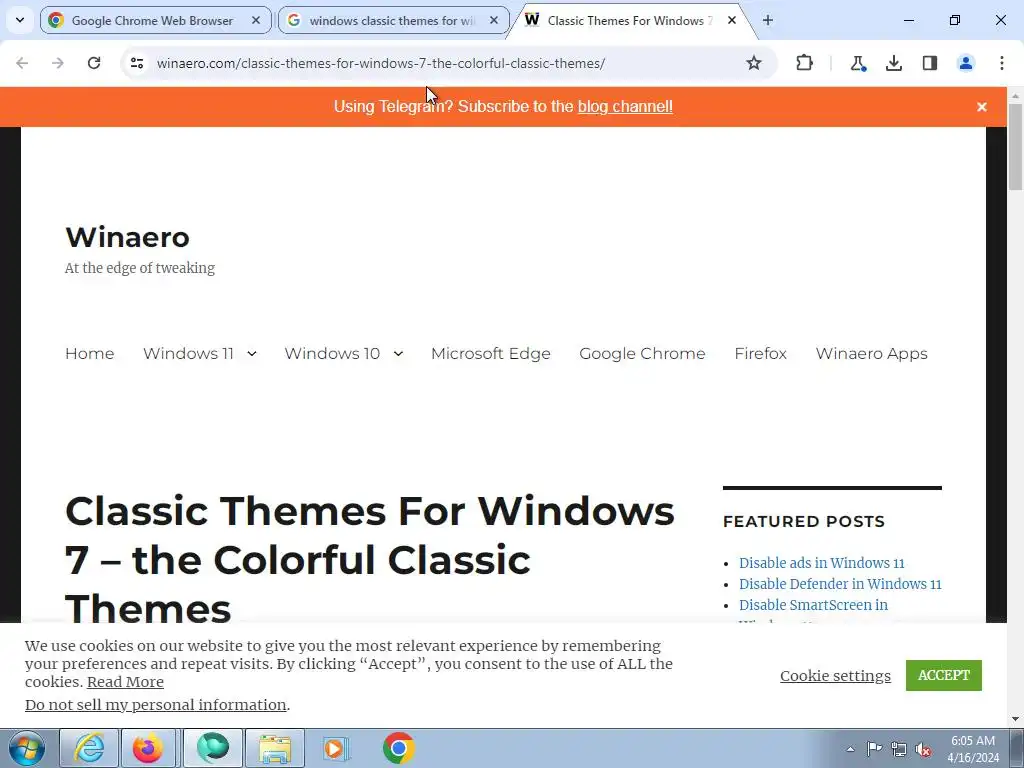Open Disable Defender in Windows 11 link
This screenshot has height=768, width=1024.
pyautogui.click(x=840, y=584)
